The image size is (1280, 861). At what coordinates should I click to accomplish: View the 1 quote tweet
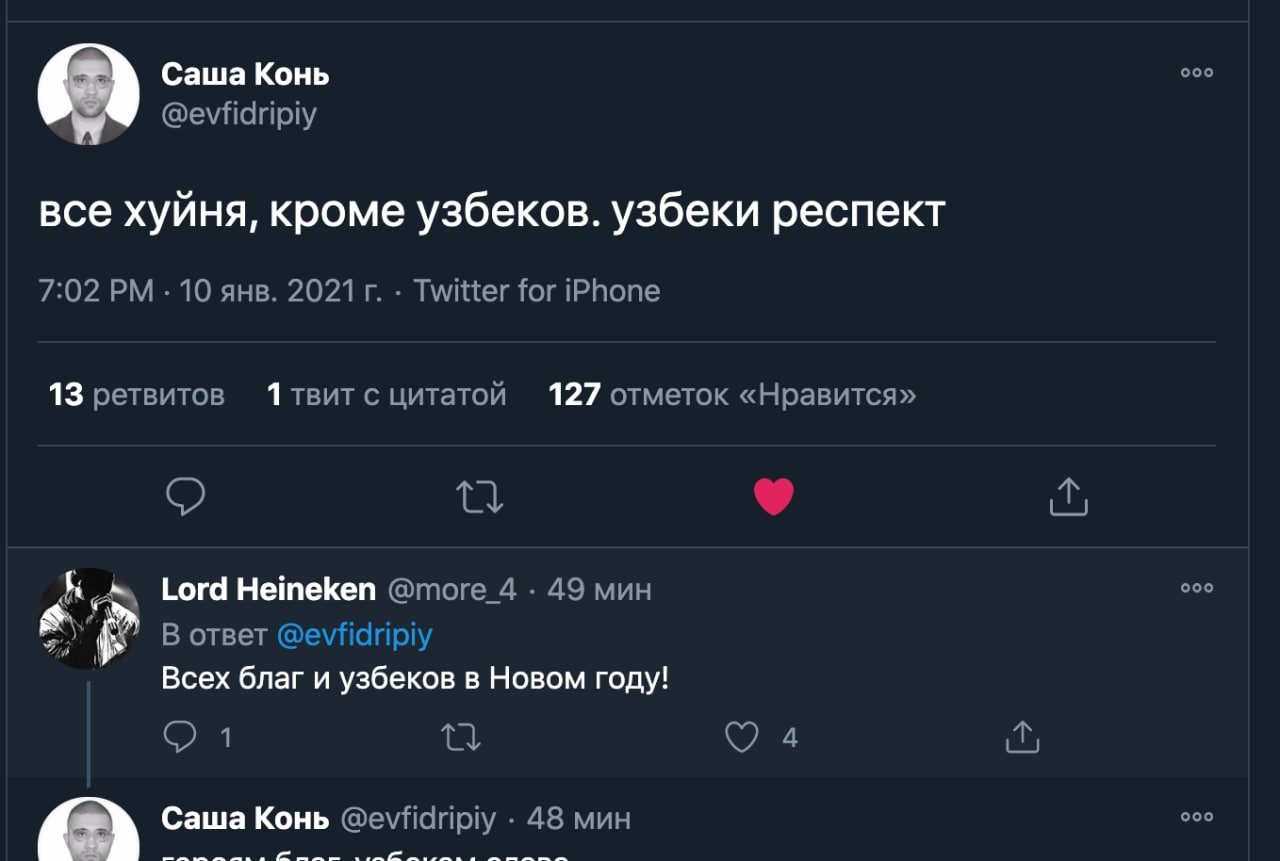pos(387,395)
